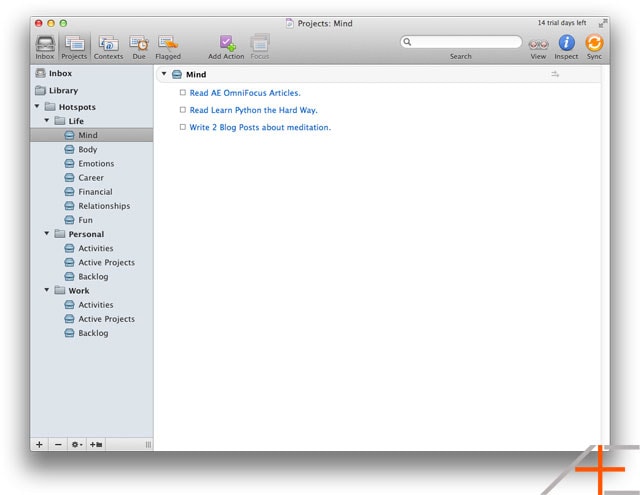Select Active Projects under Personal

tap(92, 262)
